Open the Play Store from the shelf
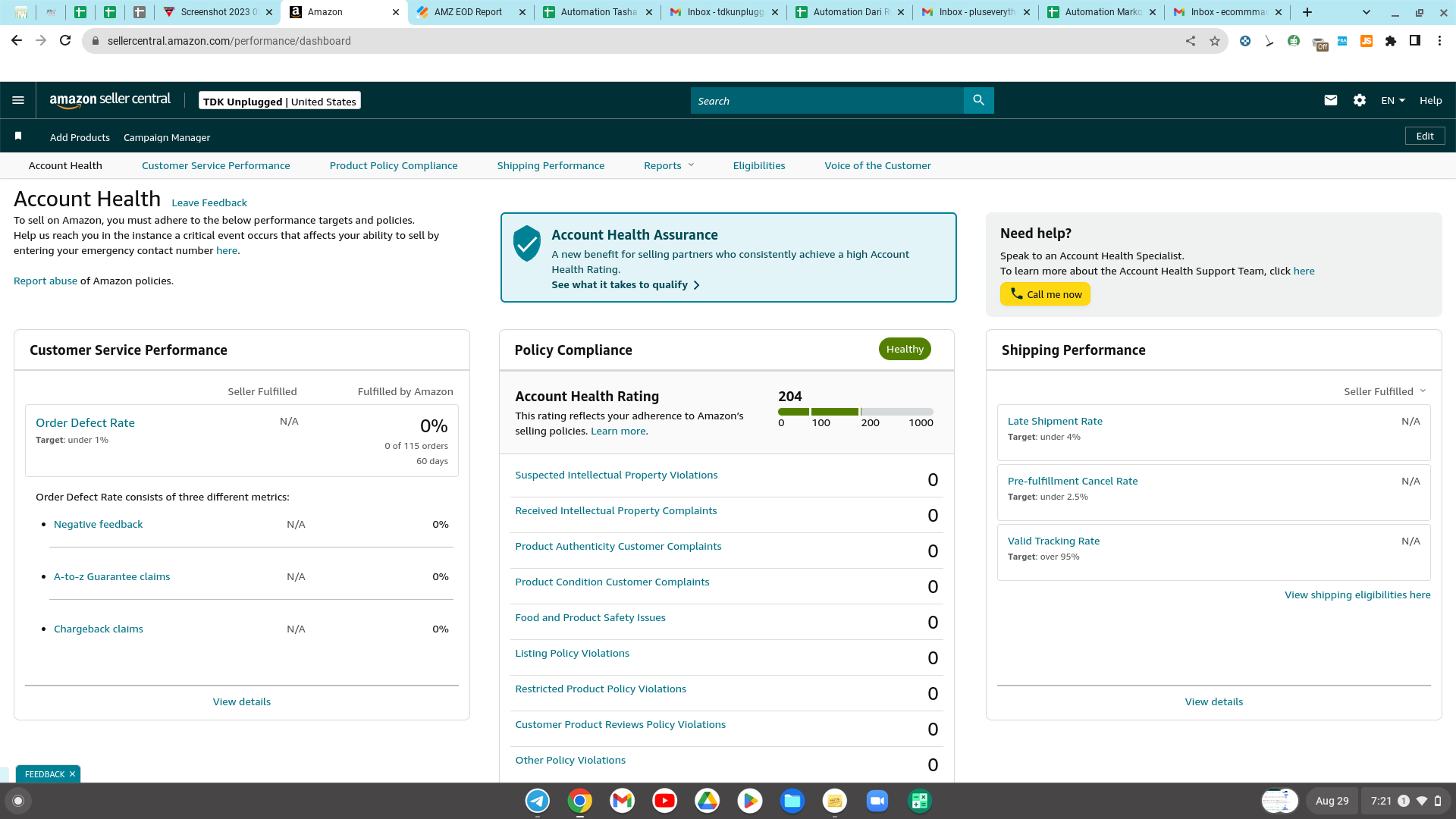The height and width of the screenshot is (819, 1456). coord(750,801)
